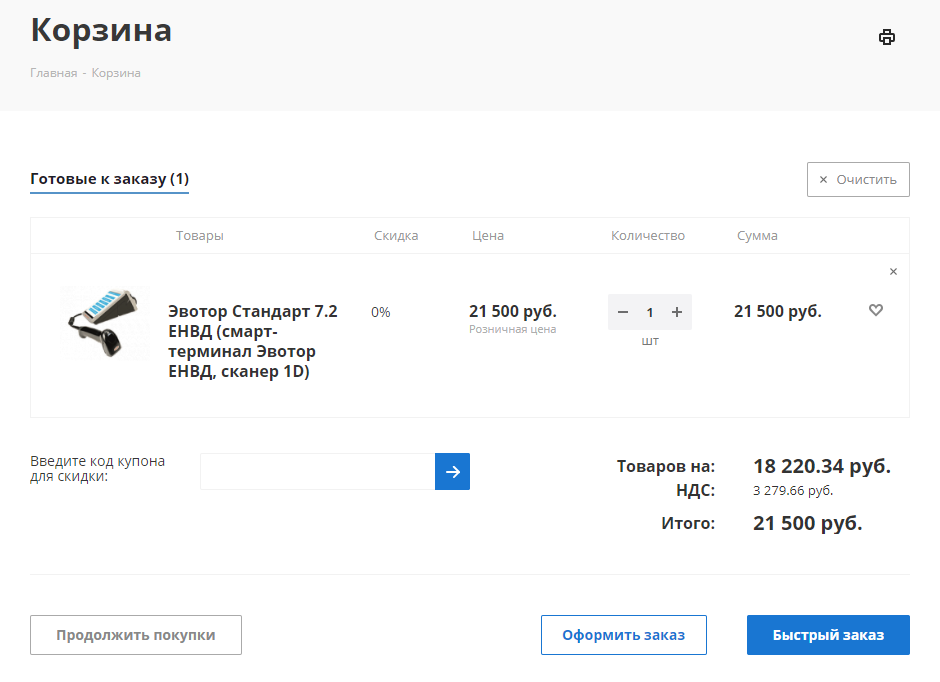
Task: Apply coupon with the blue arrow button
Action: 453,472
